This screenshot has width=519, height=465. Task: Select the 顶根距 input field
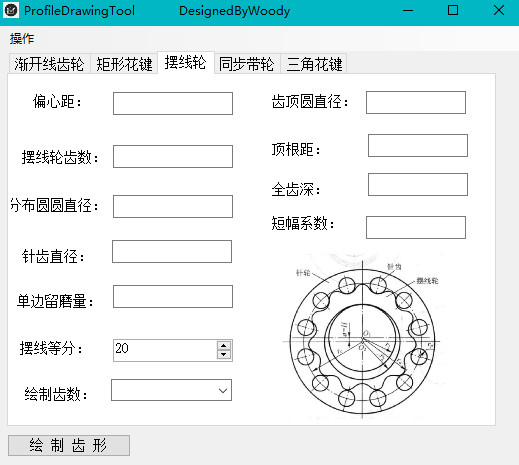tap(418, 145)
